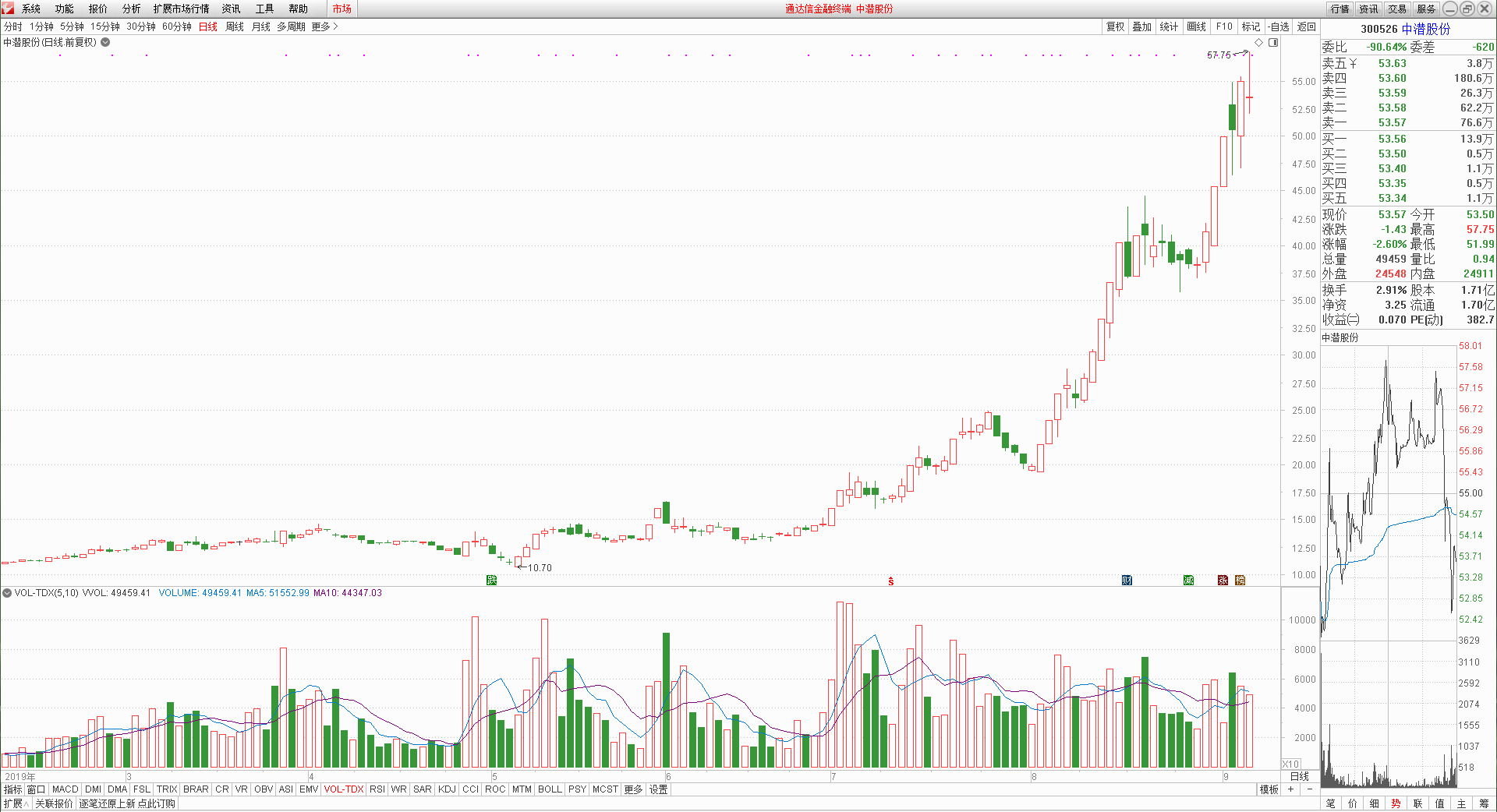Click the 设置 indicator settings

click(x=659, y=789)
